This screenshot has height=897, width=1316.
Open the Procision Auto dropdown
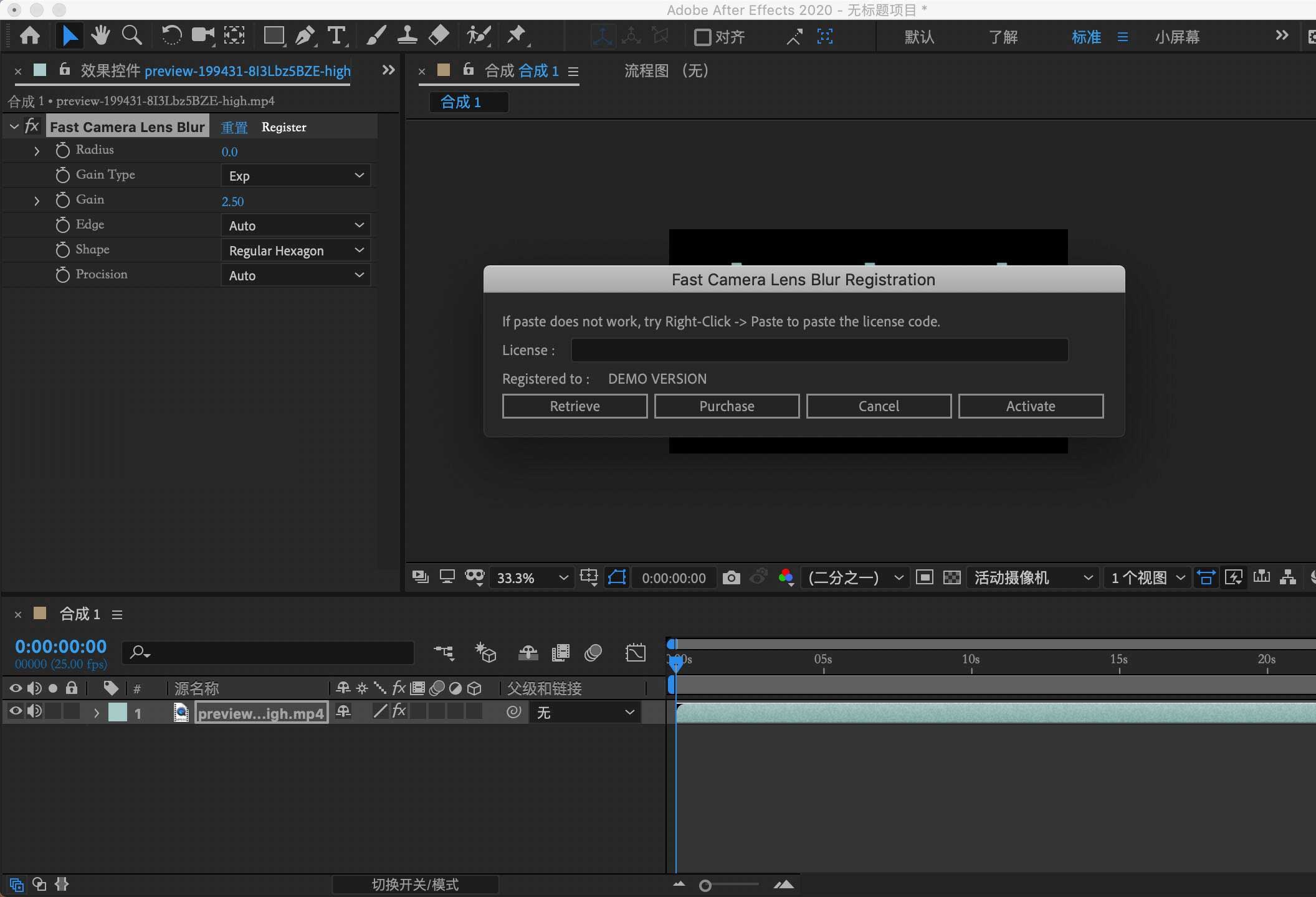click(x=295, y=275)
